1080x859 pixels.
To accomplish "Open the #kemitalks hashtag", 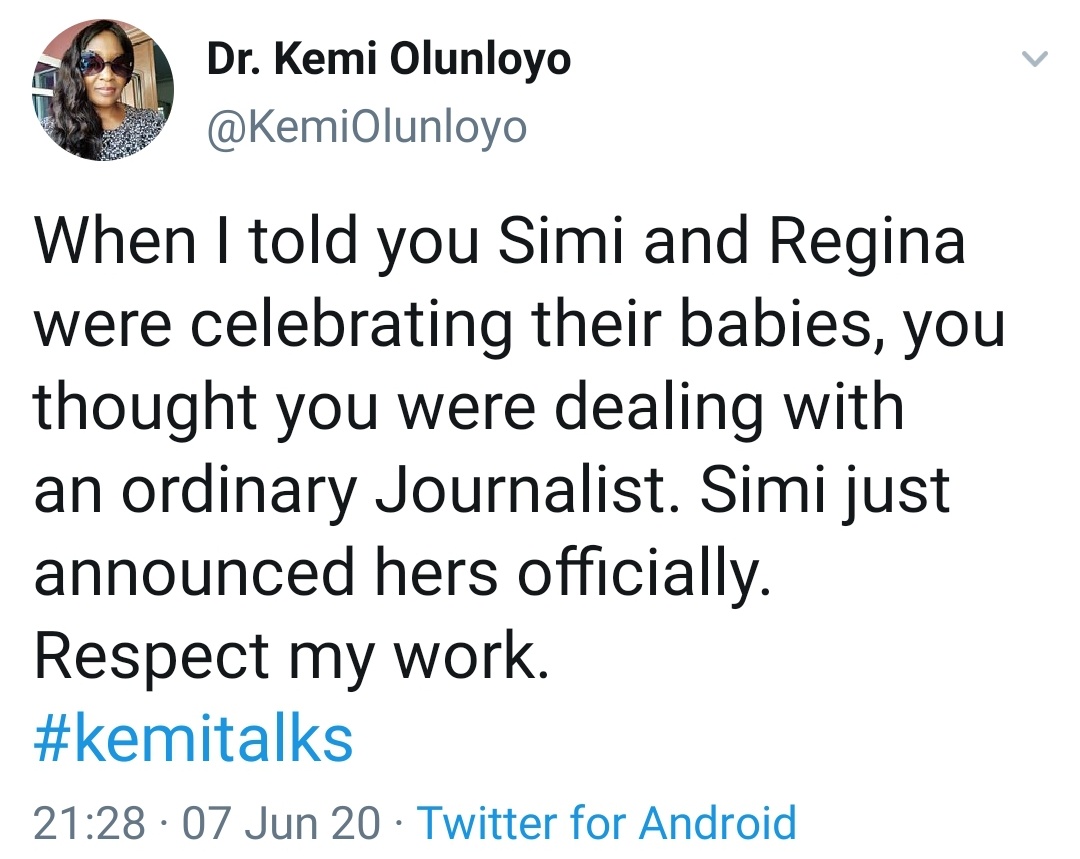I will (194, 739).
